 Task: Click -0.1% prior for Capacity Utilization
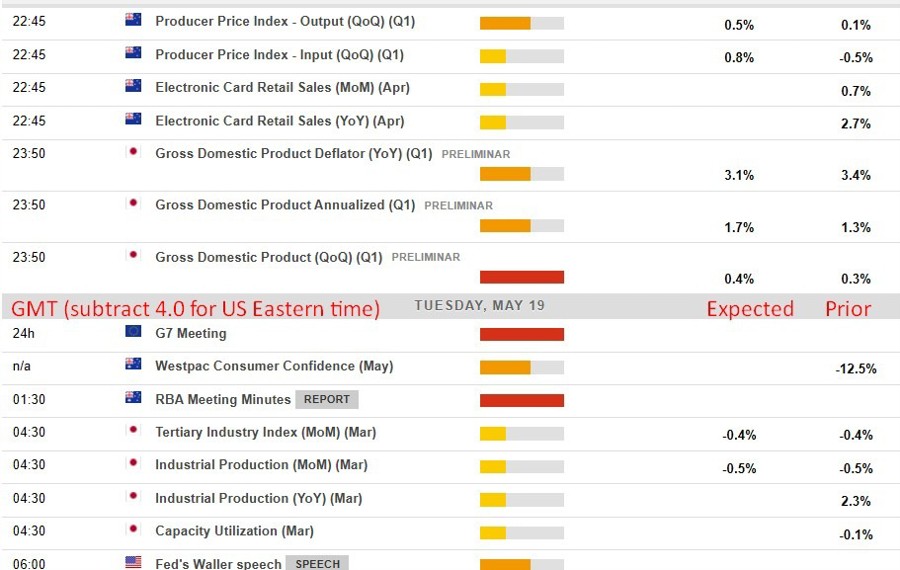[x=856, y=534]
